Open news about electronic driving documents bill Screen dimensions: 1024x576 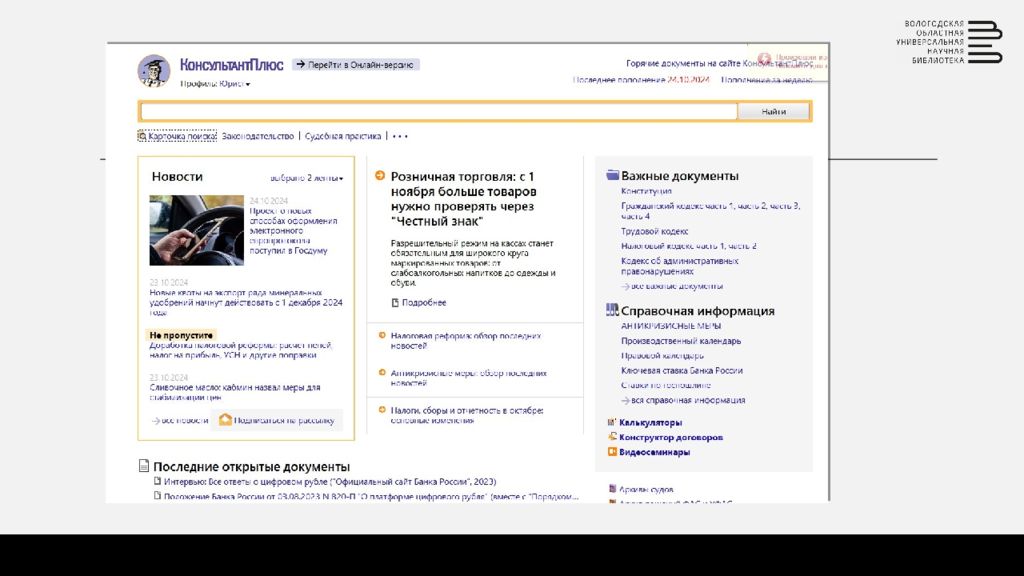tap(293, 231)
